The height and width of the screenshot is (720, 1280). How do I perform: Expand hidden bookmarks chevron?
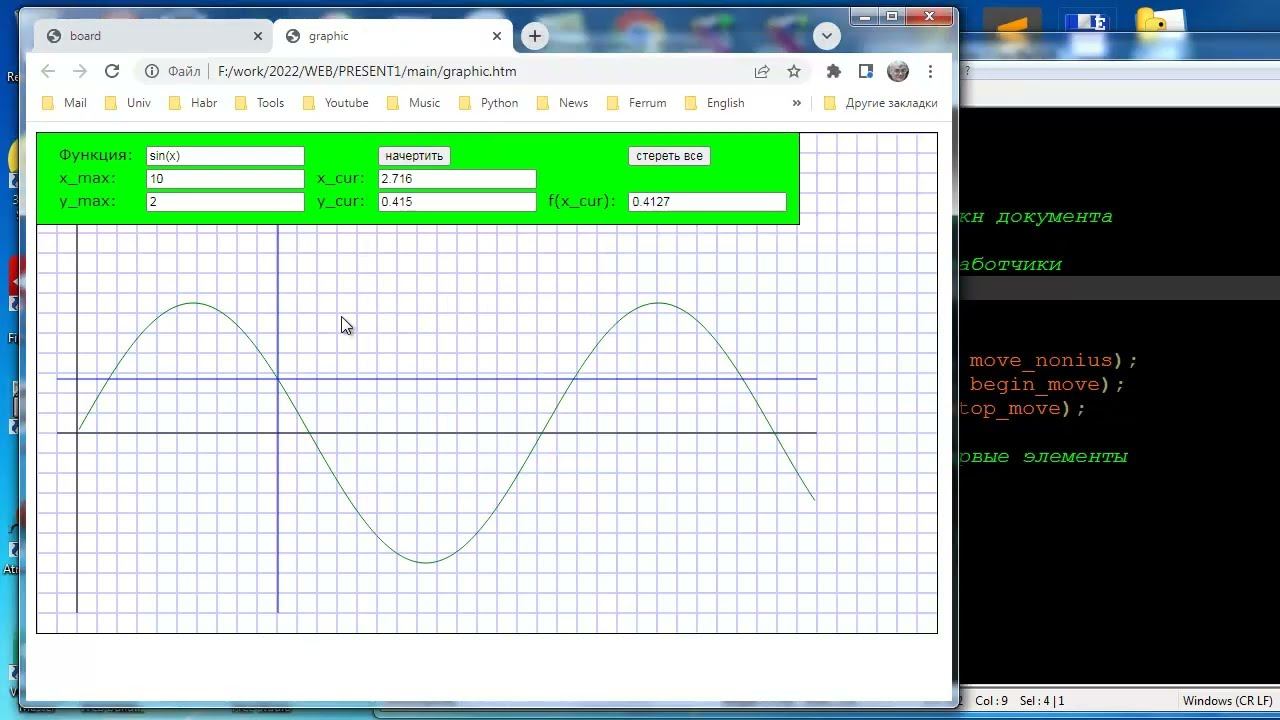[796, 103]
